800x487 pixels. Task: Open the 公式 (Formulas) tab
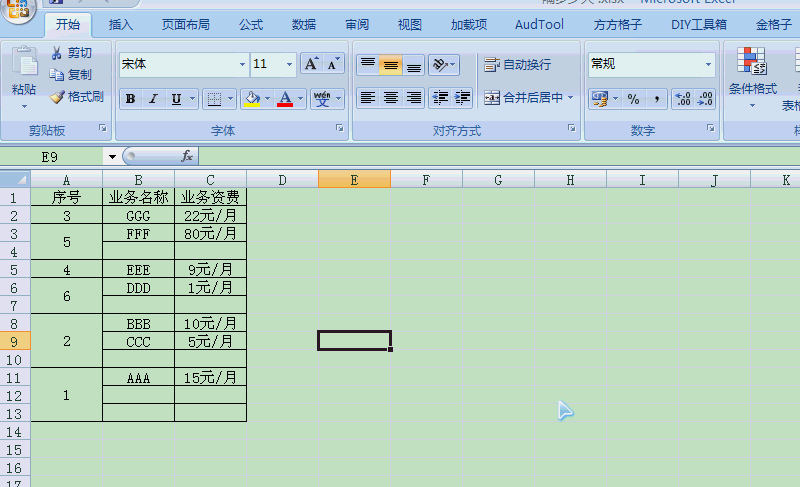251,25
